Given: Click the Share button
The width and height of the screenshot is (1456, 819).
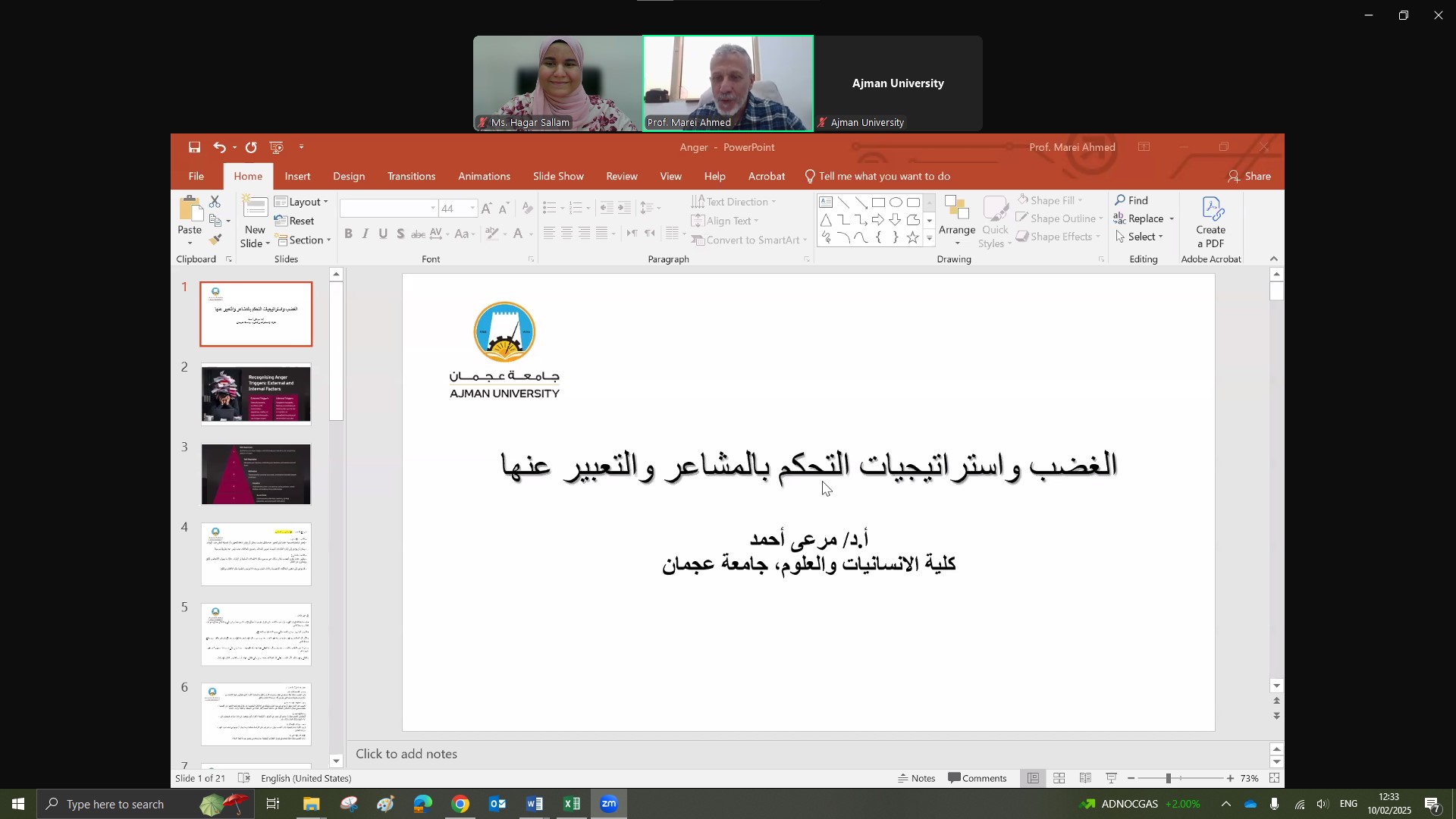Looking at the screenshot, I should click(x=1250, y=177).
